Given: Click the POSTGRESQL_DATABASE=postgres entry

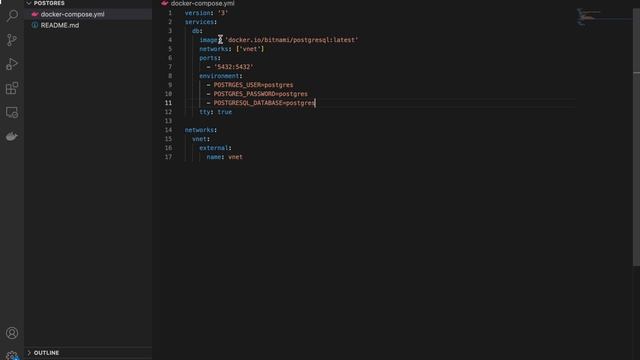Looking at the screenshot, I should (264, 103).
